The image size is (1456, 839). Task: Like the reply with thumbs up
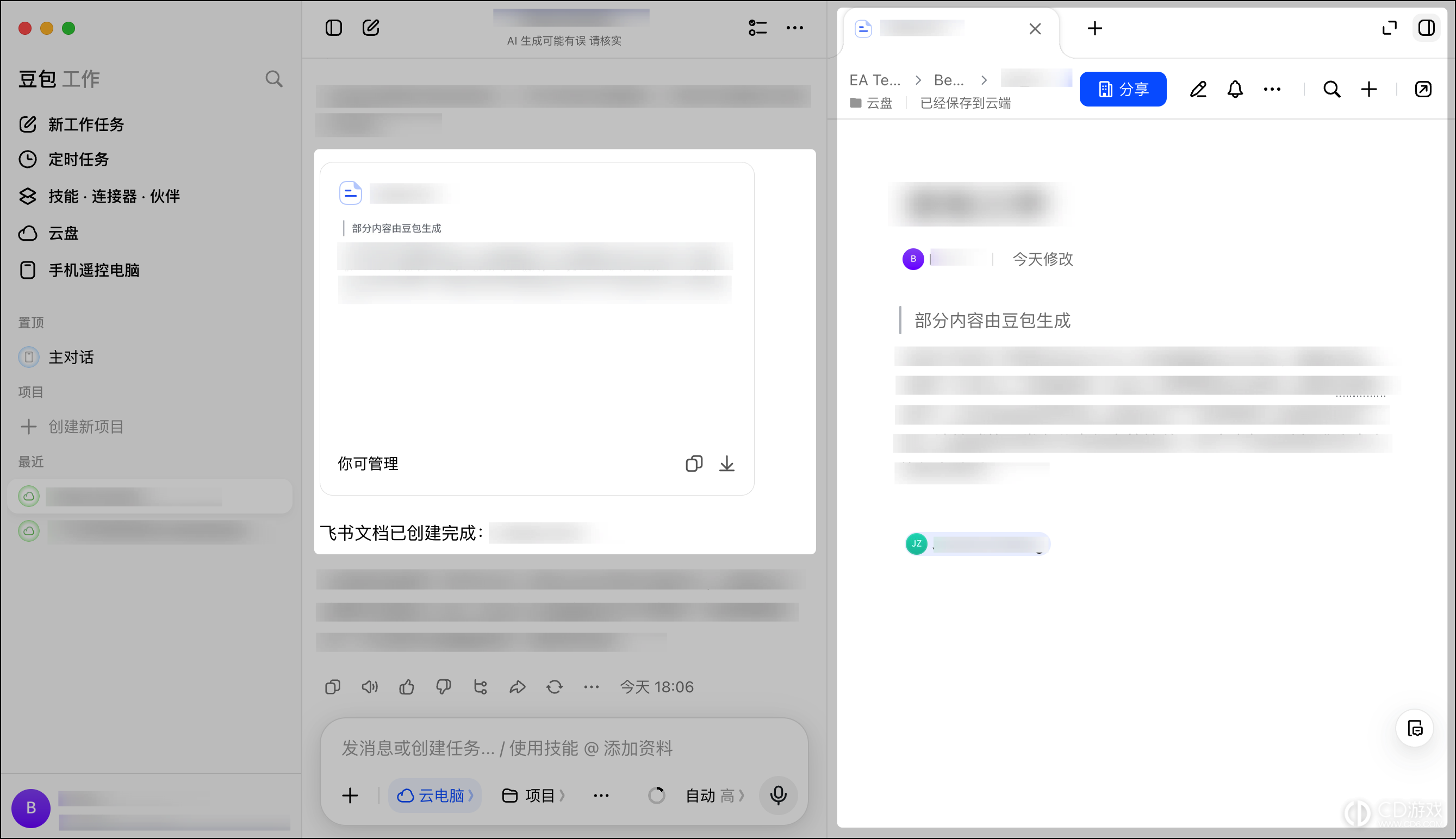pos(406,687)
